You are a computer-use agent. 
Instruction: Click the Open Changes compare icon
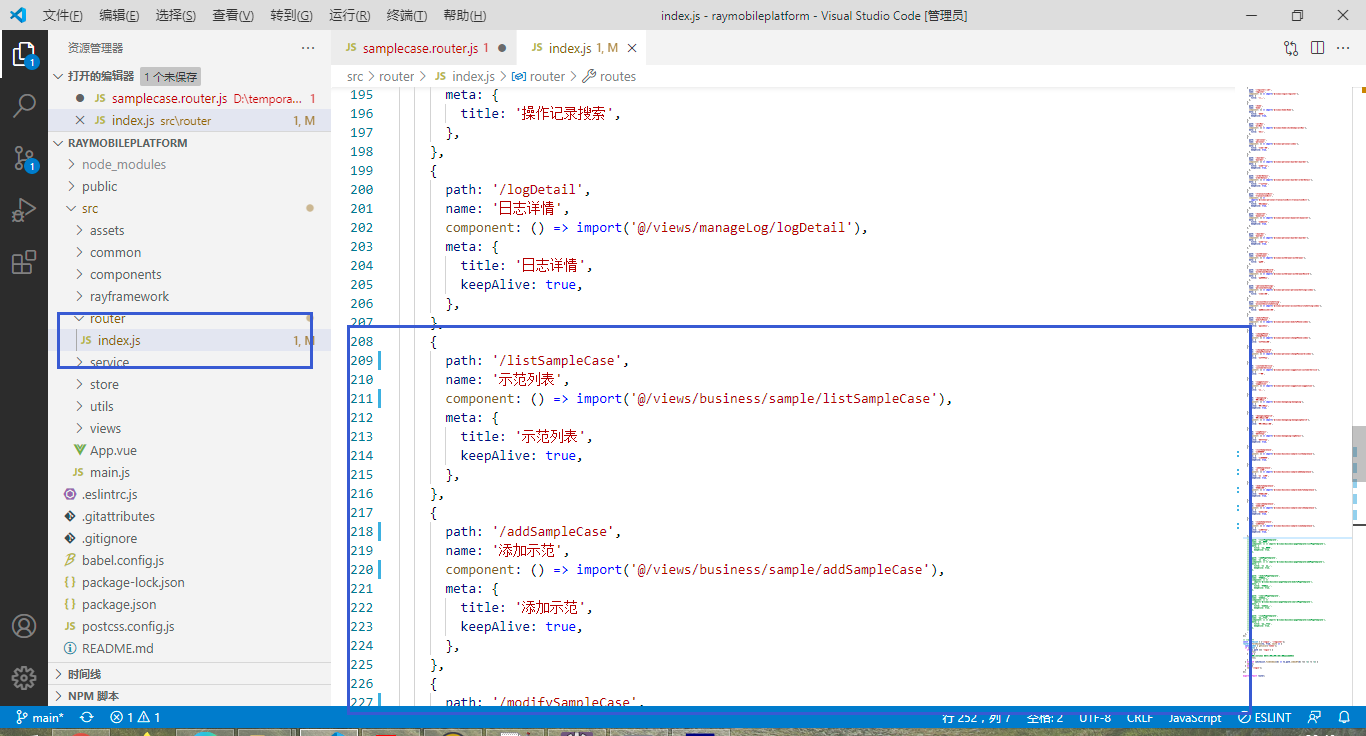click(x=1291, y=48)
